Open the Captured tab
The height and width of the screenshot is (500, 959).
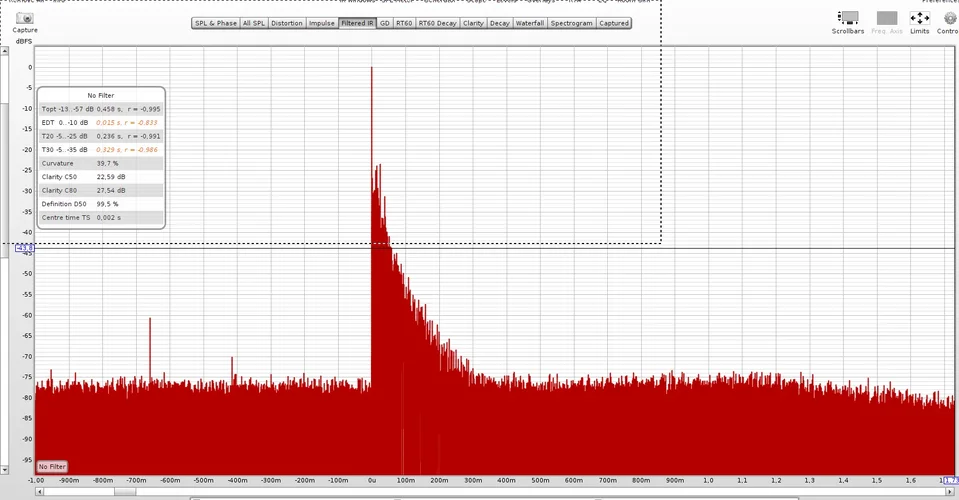click(x=614, y=23)
